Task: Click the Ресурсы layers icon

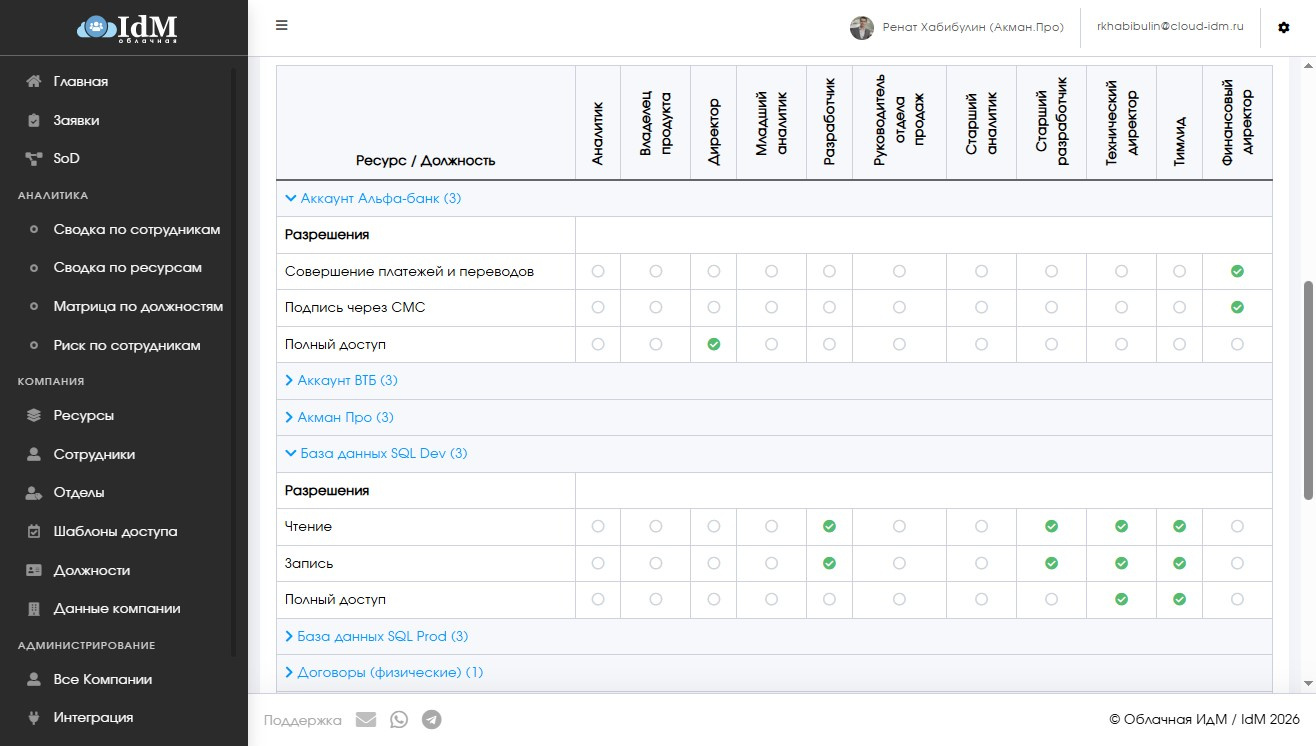Action: (34, 416)
